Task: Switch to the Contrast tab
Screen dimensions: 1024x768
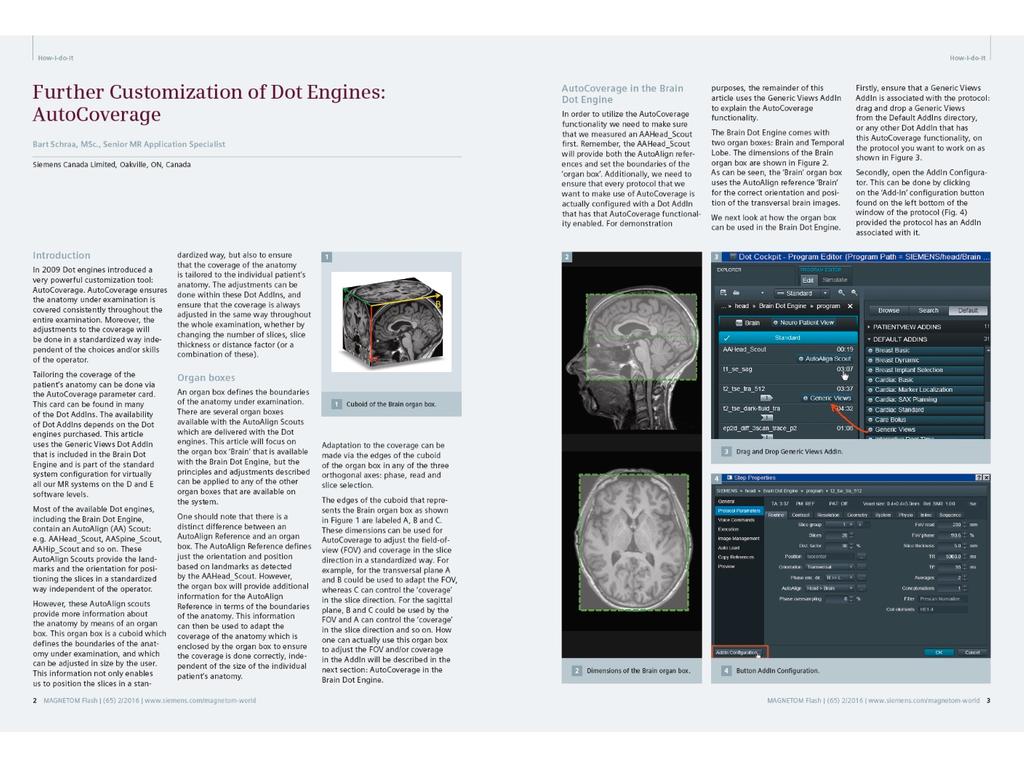Action: tap(800, 514)
